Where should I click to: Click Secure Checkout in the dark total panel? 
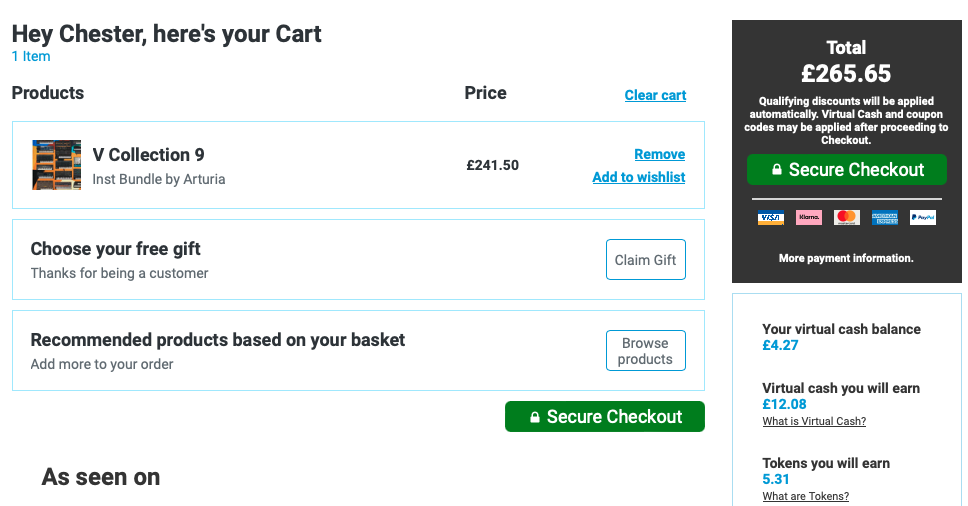[846, 170]
